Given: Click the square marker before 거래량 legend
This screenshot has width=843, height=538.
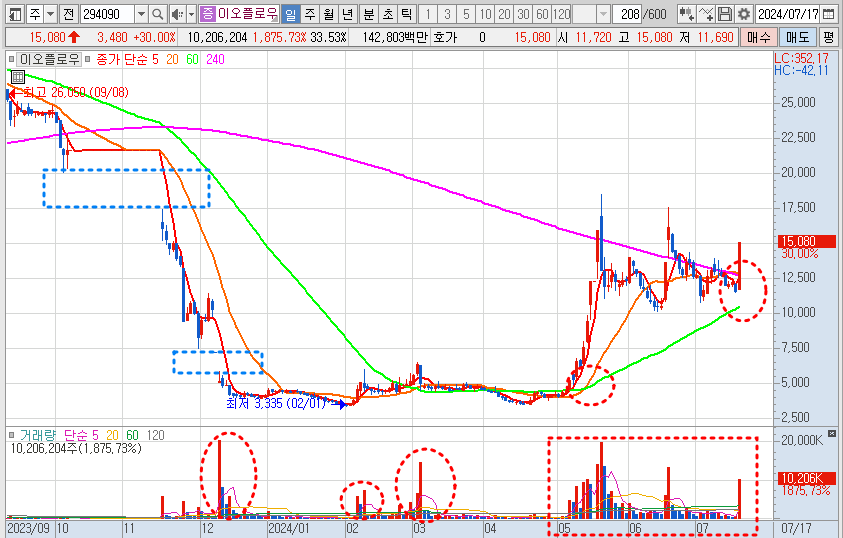Looking at the screenshot, I should click(12, 435).
